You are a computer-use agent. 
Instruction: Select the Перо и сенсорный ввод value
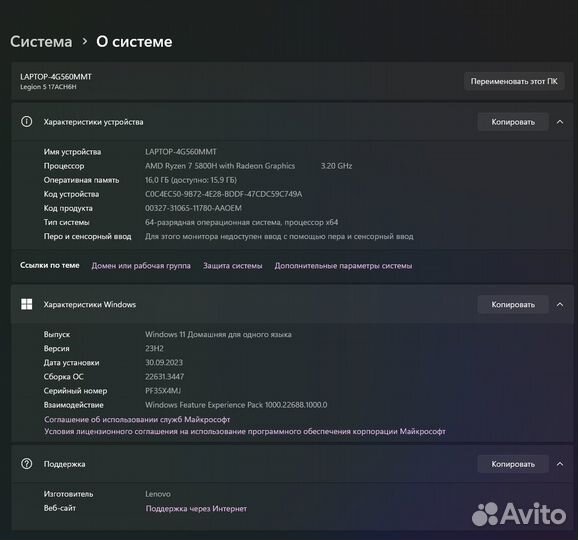pyautogui.click(x=279, y=236)
